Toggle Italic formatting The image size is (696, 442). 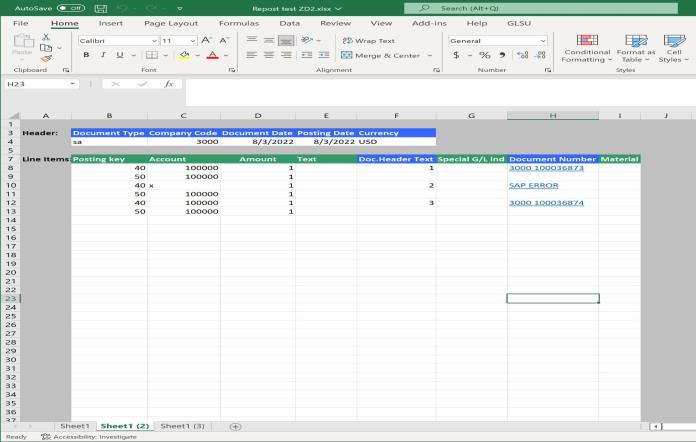tap(103, 55)
